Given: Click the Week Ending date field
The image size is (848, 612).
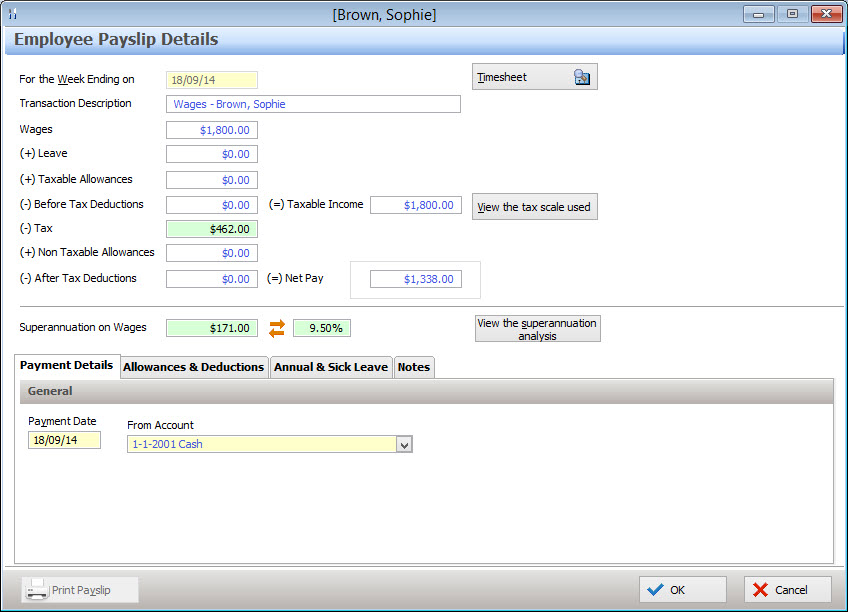Looking at the screenshot, I should 211,80.
